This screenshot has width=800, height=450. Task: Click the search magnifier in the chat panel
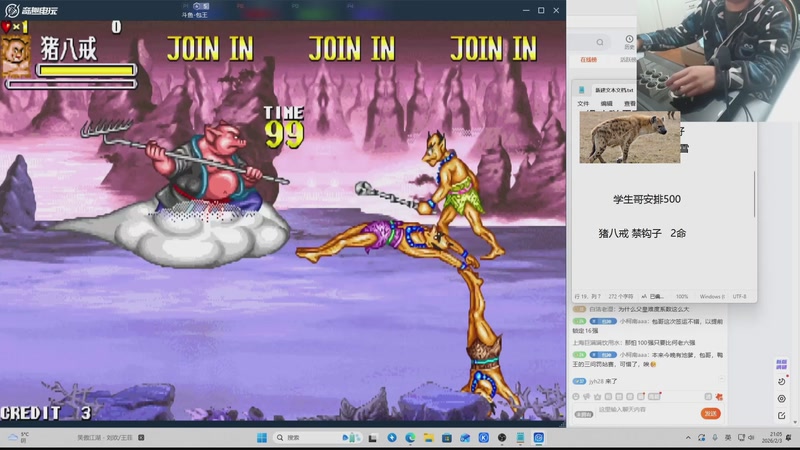pyautogui.click(x=600, y=42)
